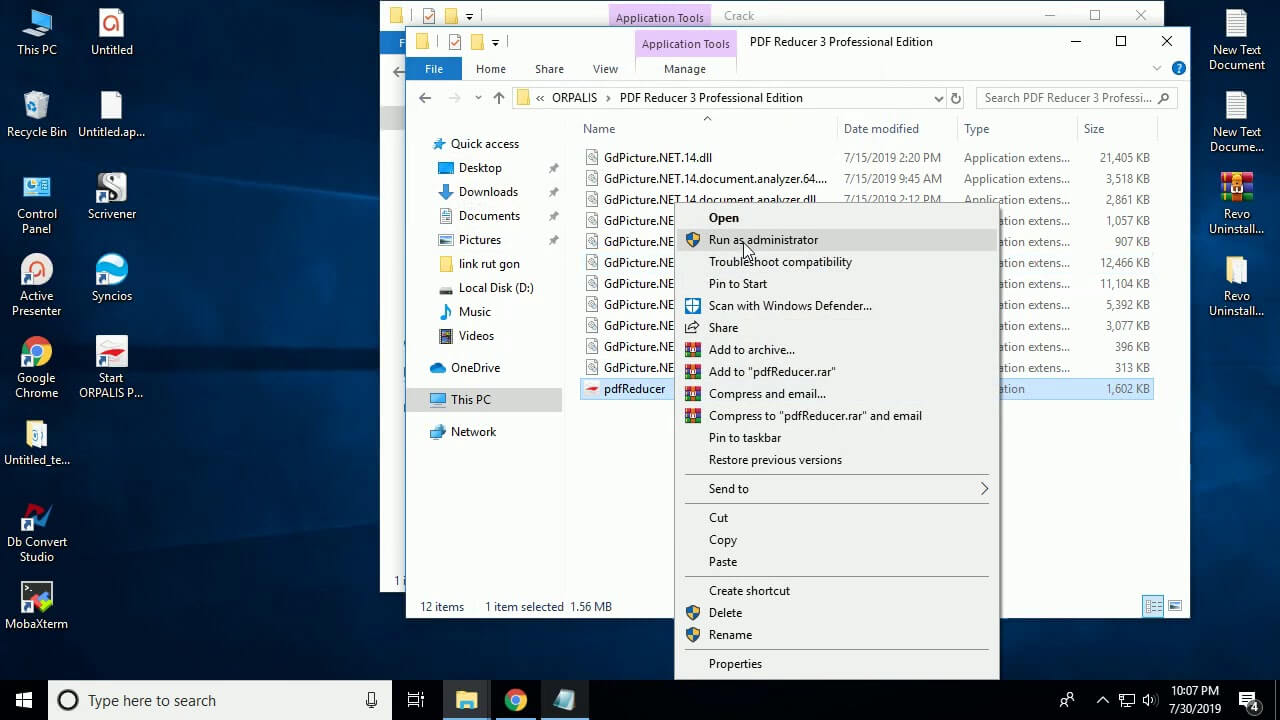The image size is (1280, 720).
Task: Open the File tab in Explorer
Action: 434,69
